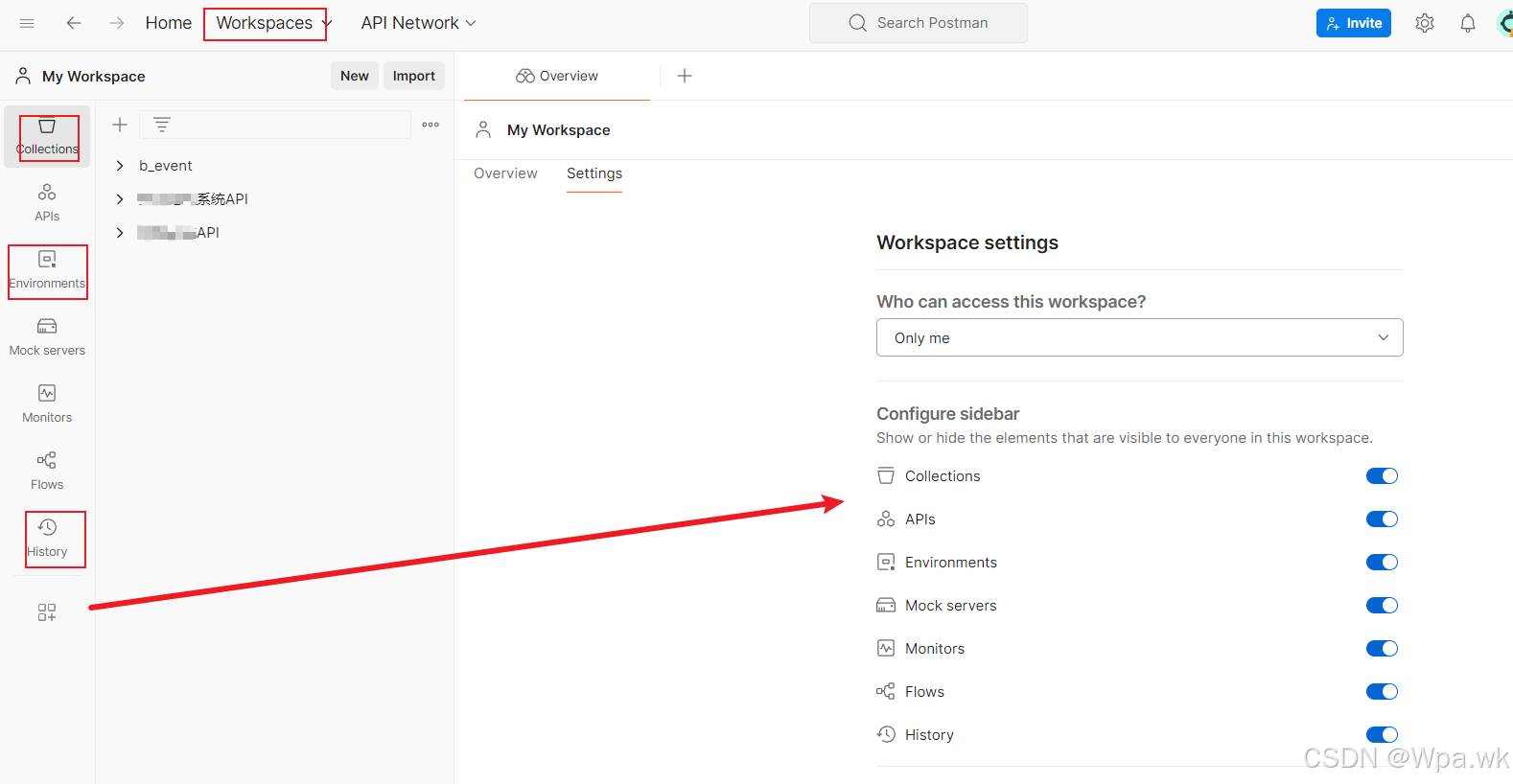Click the b_event collection name
The width and height of the screenshot is (1513, 784).
pos(166,166)
